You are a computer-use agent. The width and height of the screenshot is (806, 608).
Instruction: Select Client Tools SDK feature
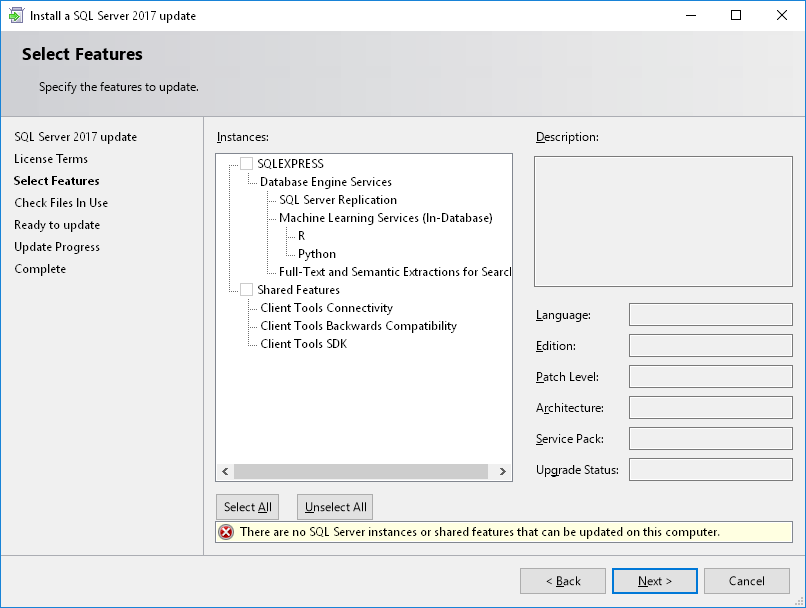pos(303,344)
